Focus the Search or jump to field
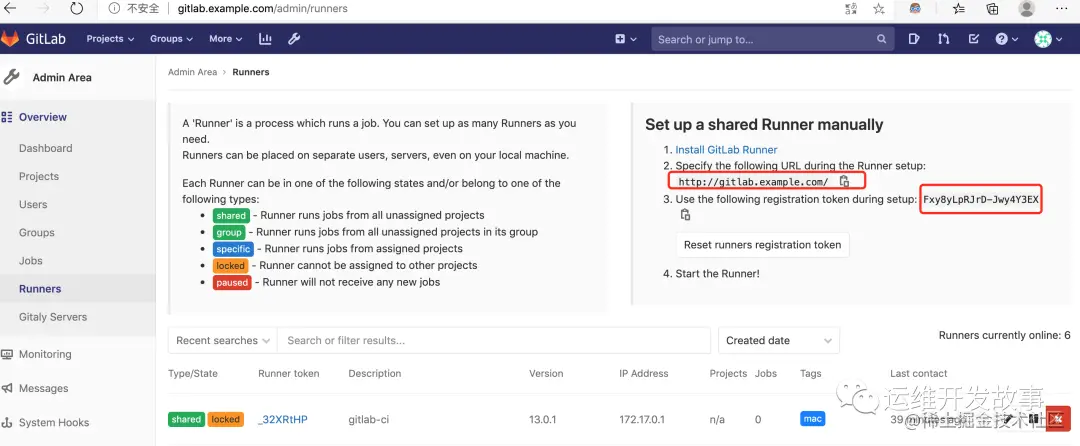Image resolution: width=1080 pixels, height=446 pixels. (x=773, y=39)
